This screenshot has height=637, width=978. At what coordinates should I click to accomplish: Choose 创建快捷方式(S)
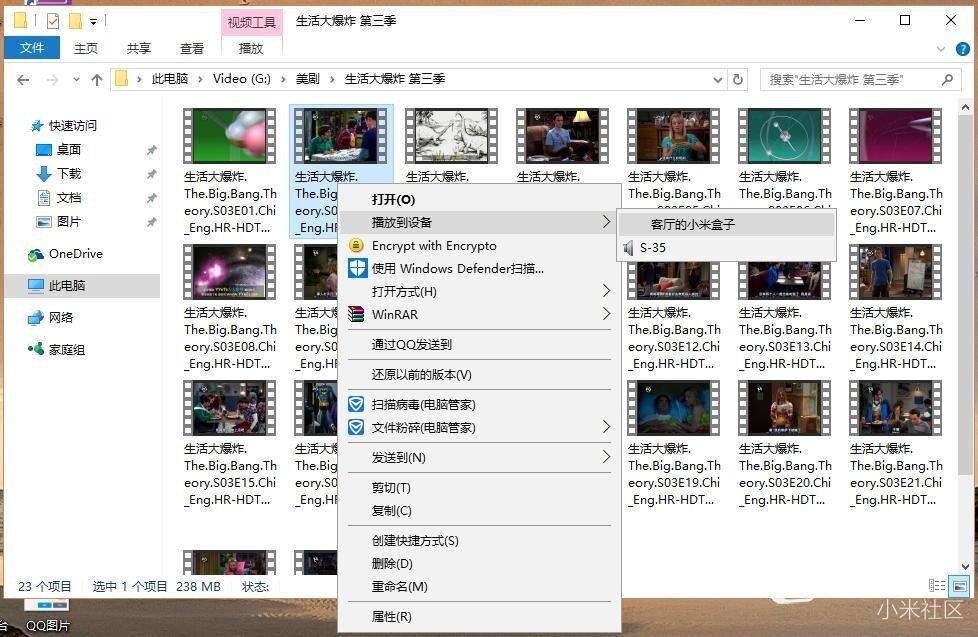pos(479,540)
